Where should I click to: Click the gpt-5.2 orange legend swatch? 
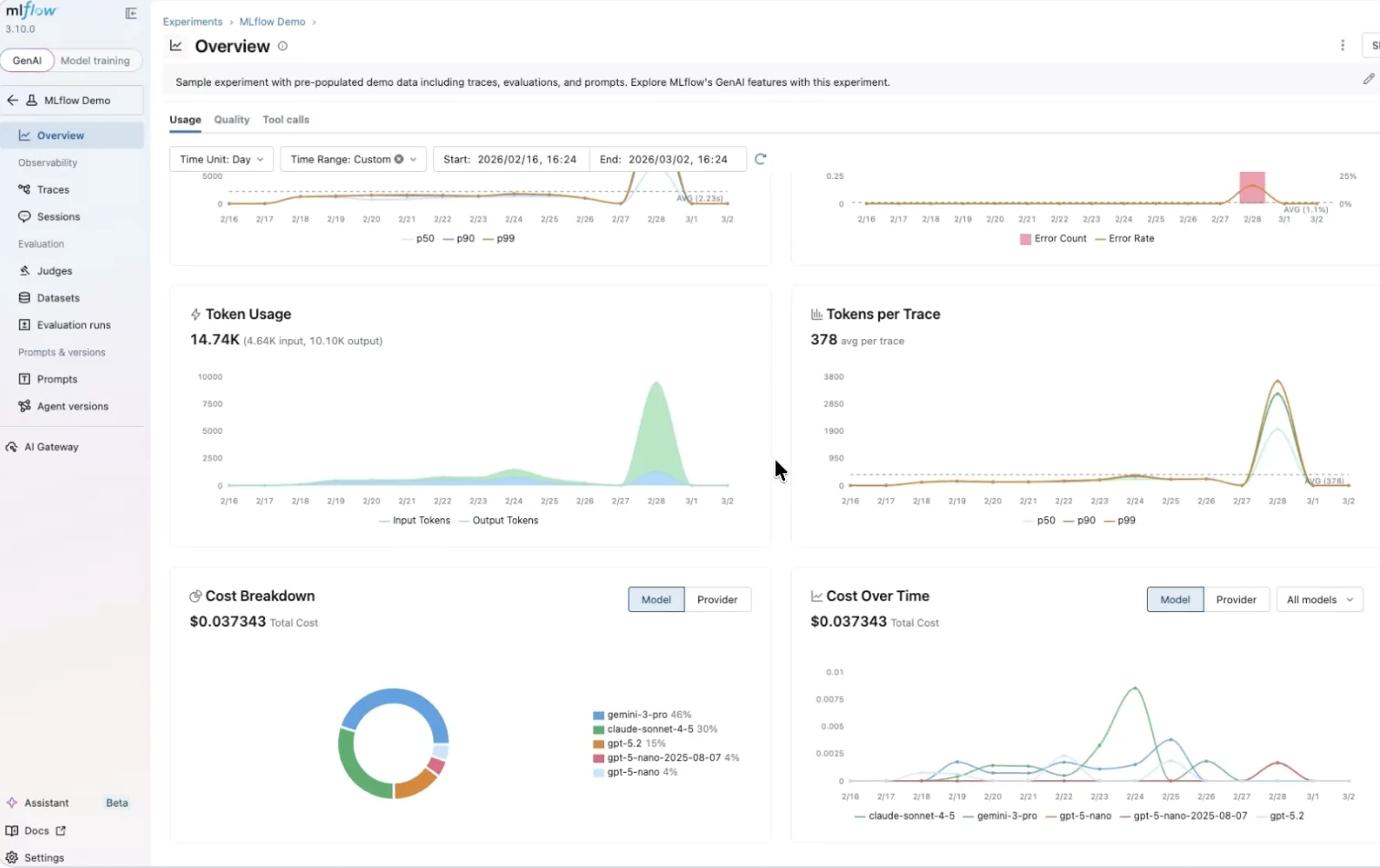[599, 744]
